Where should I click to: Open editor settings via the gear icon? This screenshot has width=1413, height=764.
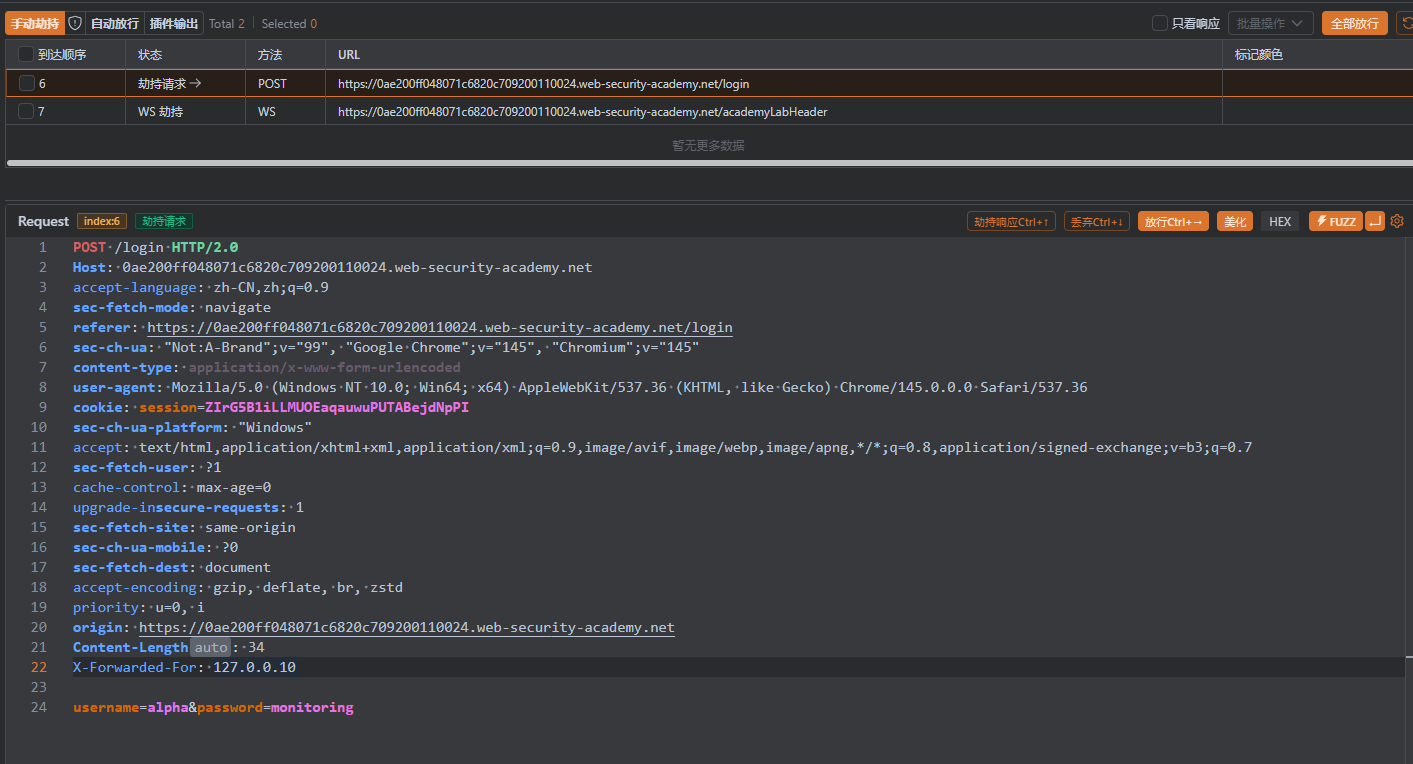point(1397,221)
